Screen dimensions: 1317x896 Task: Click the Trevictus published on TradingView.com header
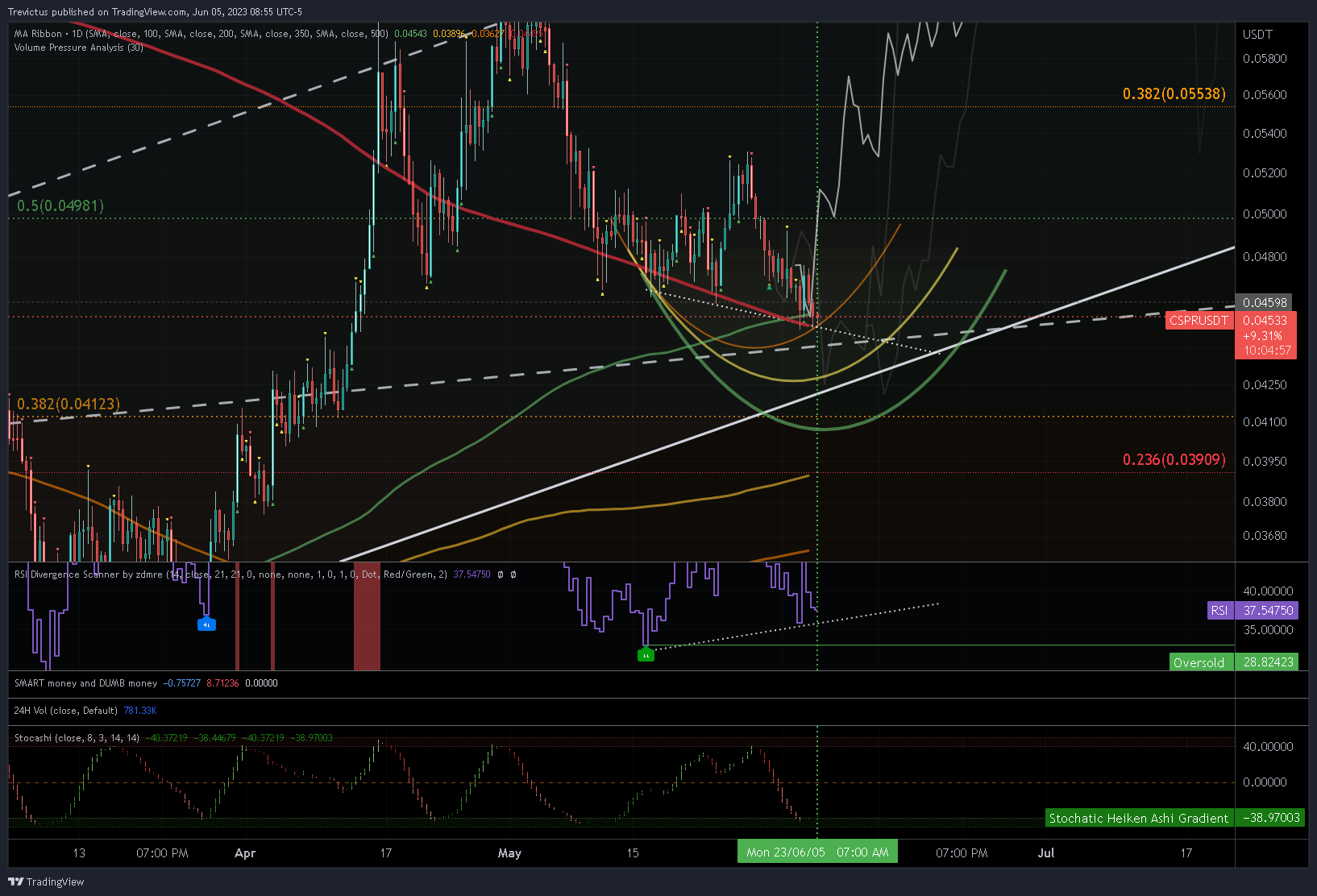(155, 11)
